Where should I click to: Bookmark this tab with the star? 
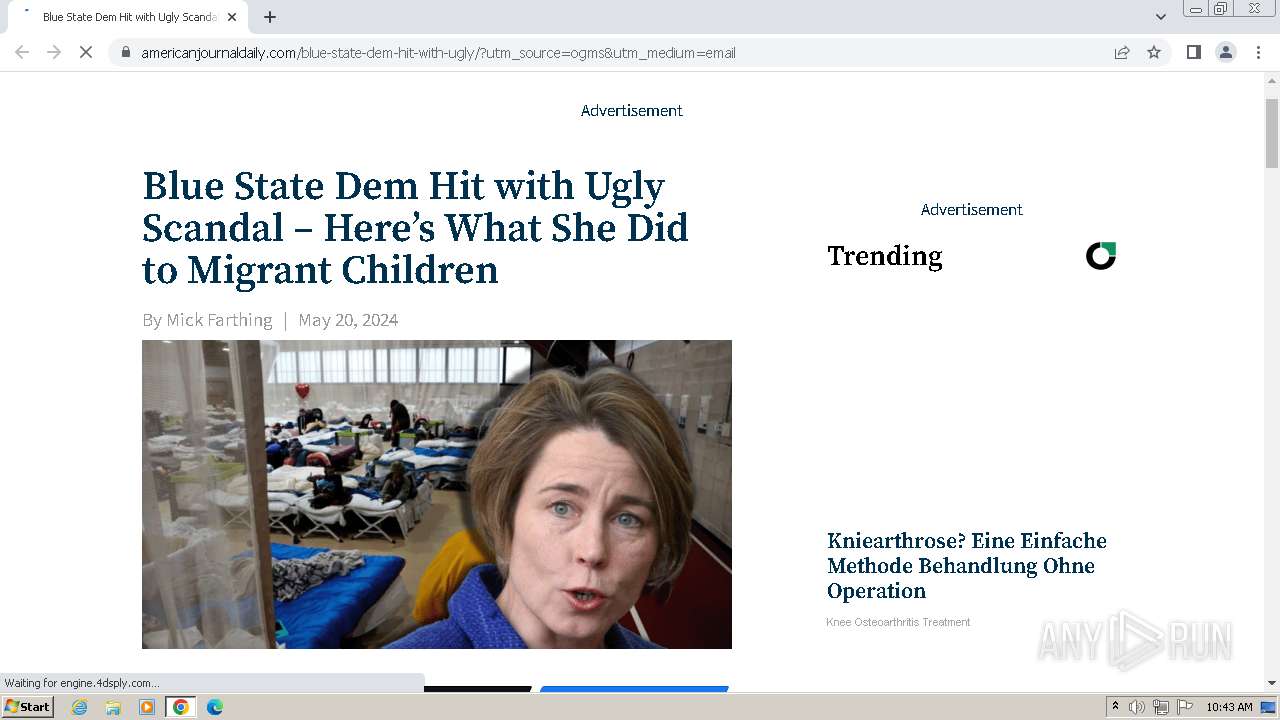[1154, 52]
